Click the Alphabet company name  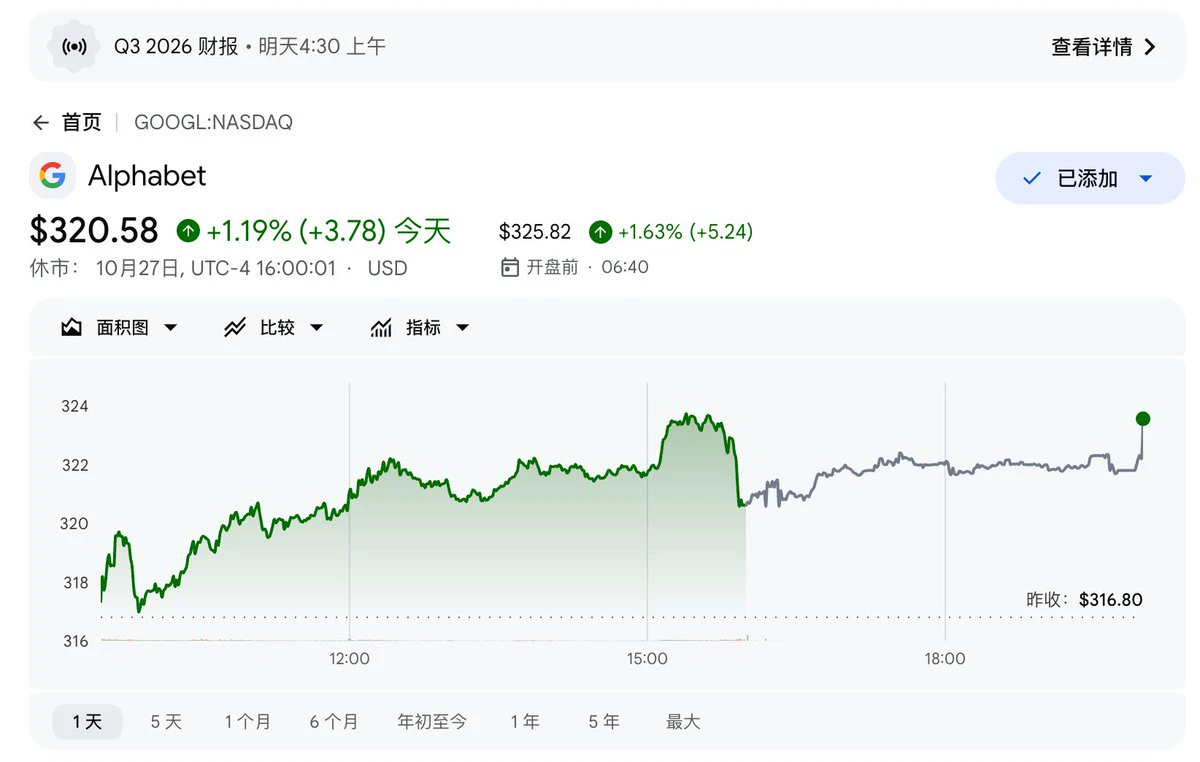point(147,176)
